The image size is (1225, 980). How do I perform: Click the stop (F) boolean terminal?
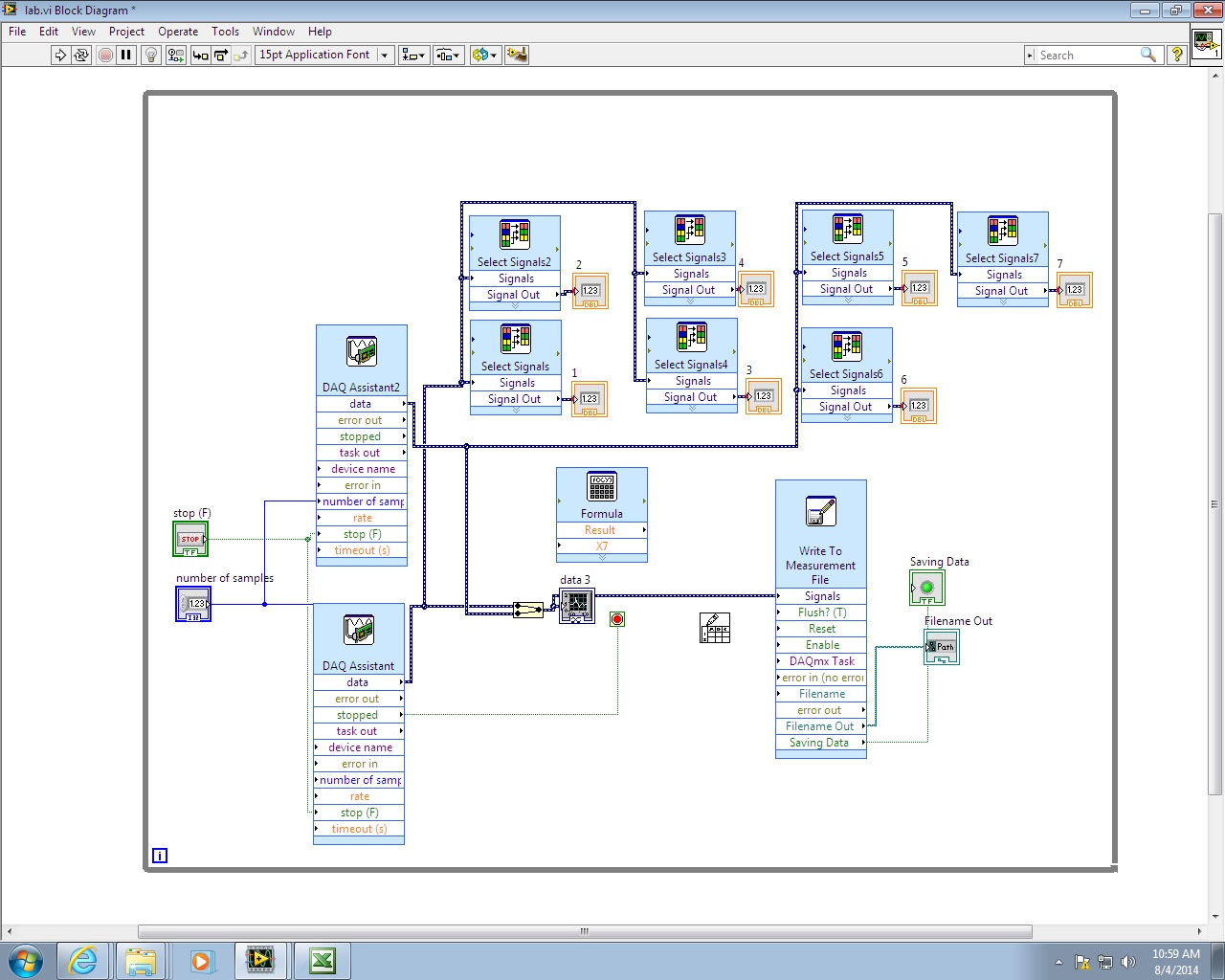coord(190,539)
